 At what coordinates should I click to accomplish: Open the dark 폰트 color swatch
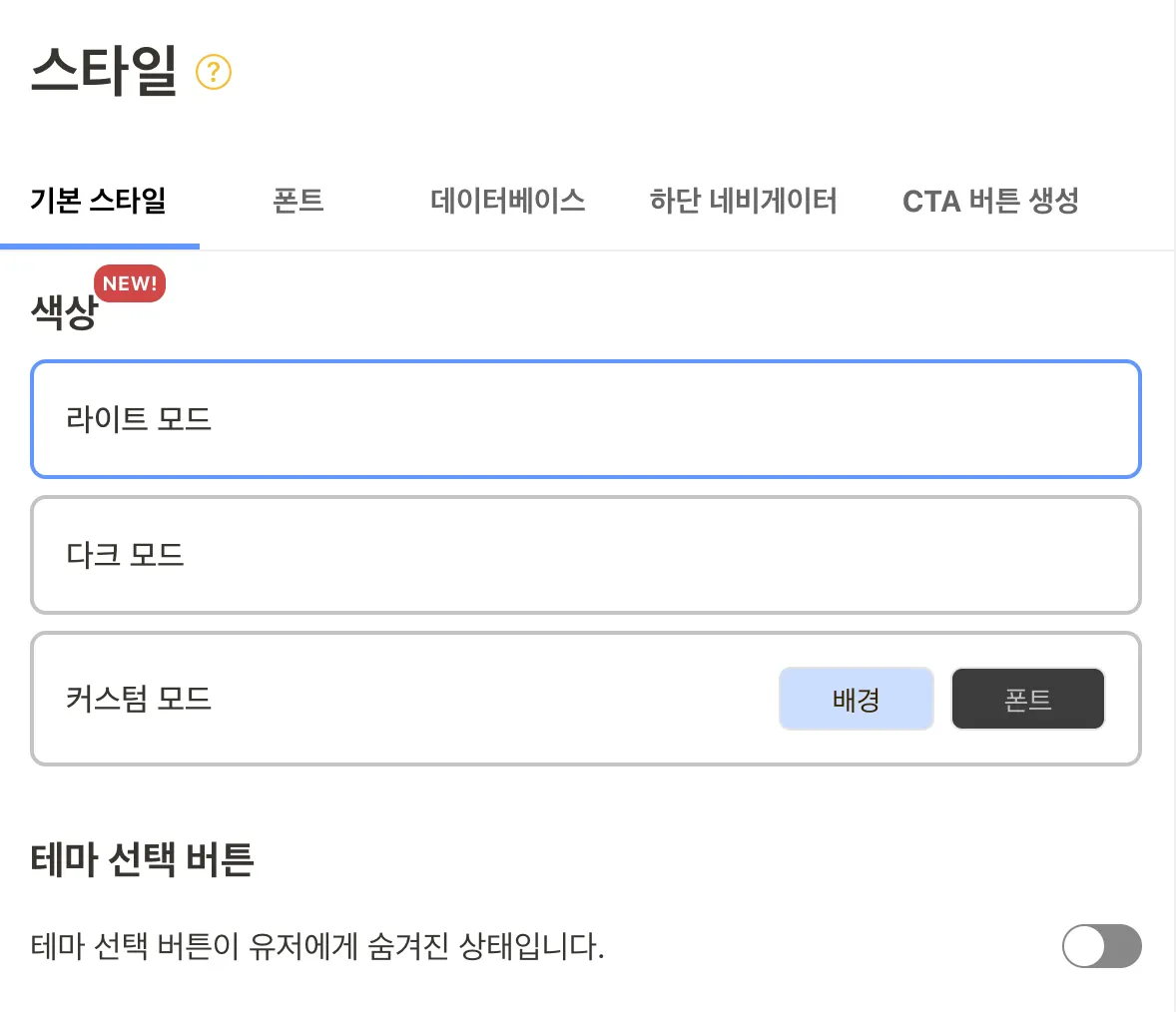click(x=1027, y=699)
